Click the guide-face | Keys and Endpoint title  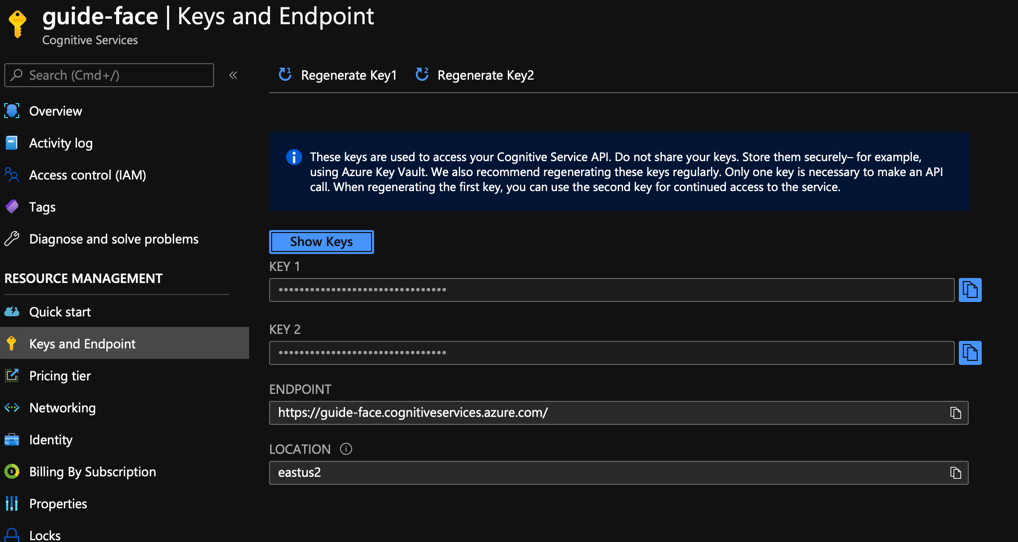208,16
